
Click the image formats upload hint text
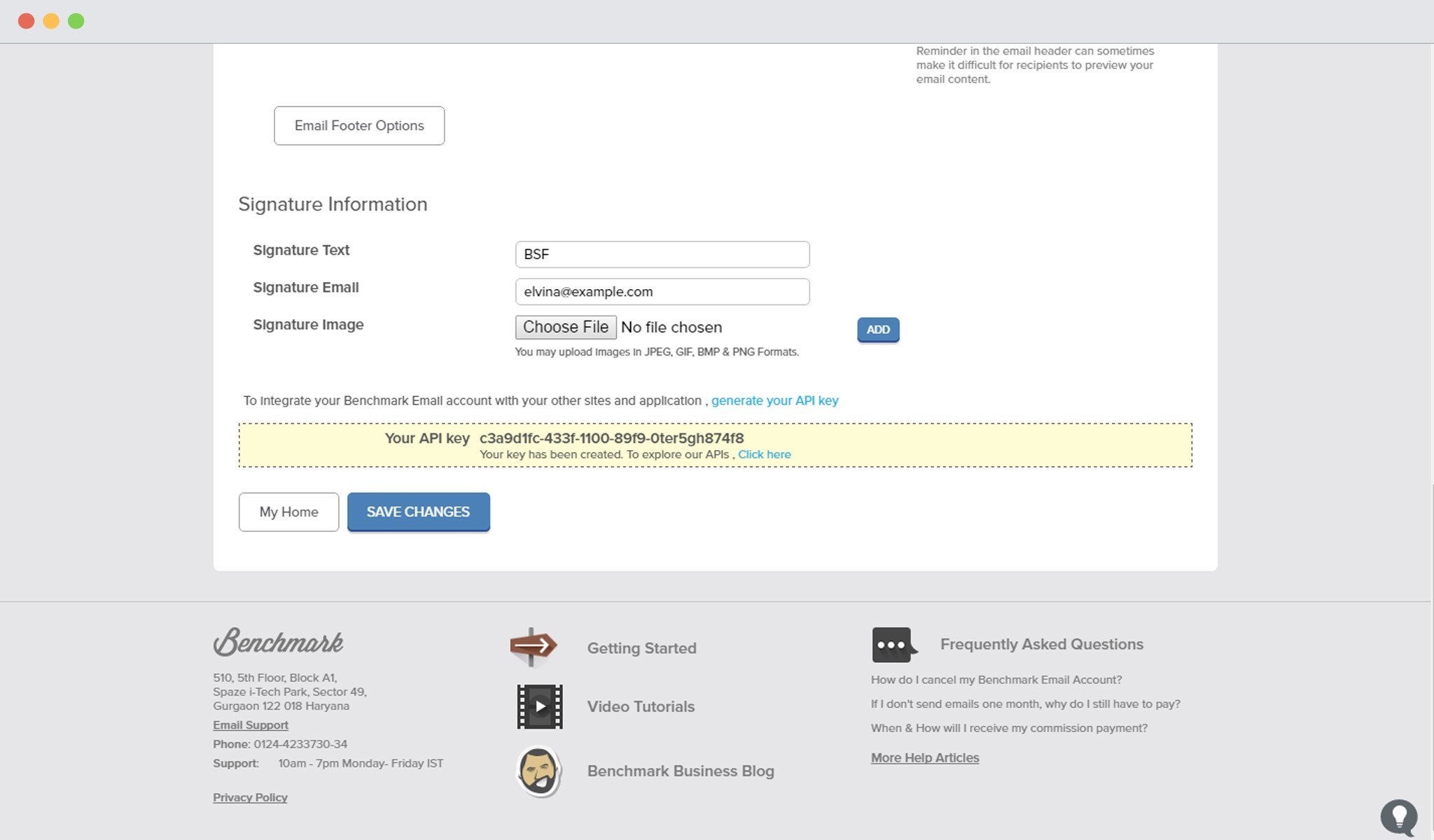(657, 352)
